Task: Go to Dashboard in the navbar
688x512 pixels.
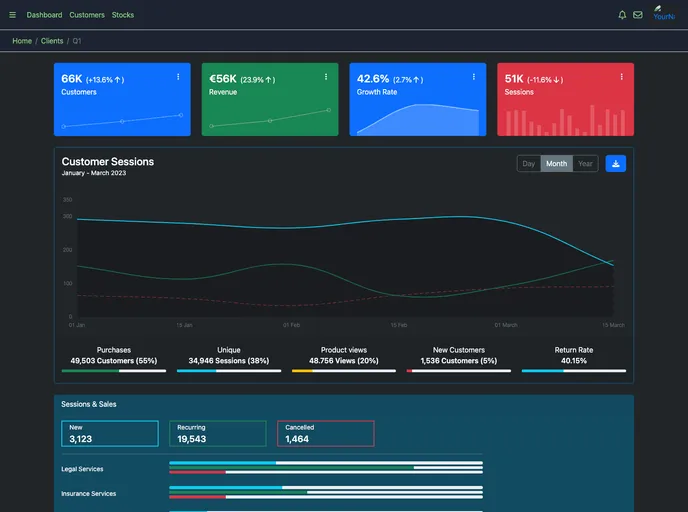Action: [x=44, y=15]
